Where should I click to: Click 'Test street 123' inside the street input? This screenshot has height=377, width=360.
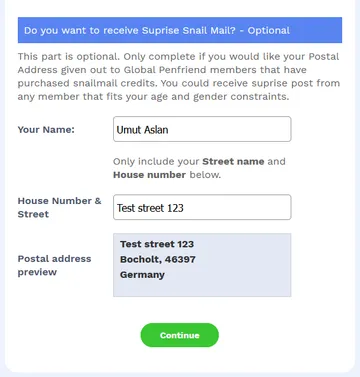pyautogui.click(x=150, y=208)
